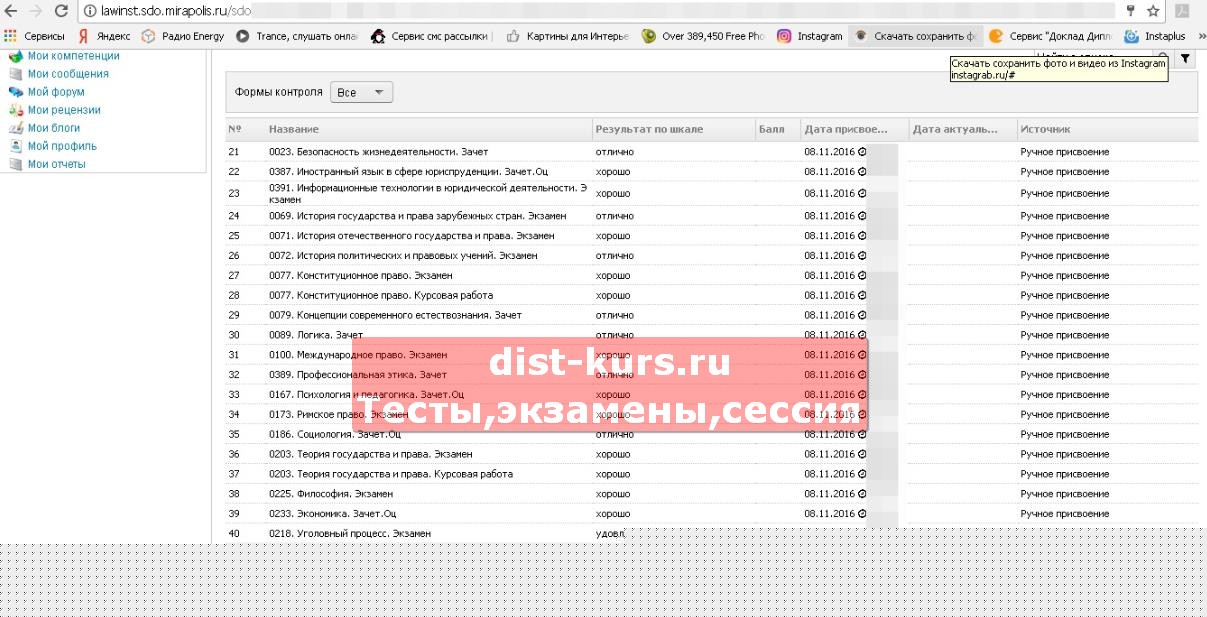Open Мои отчеты link

pos(57,164)
